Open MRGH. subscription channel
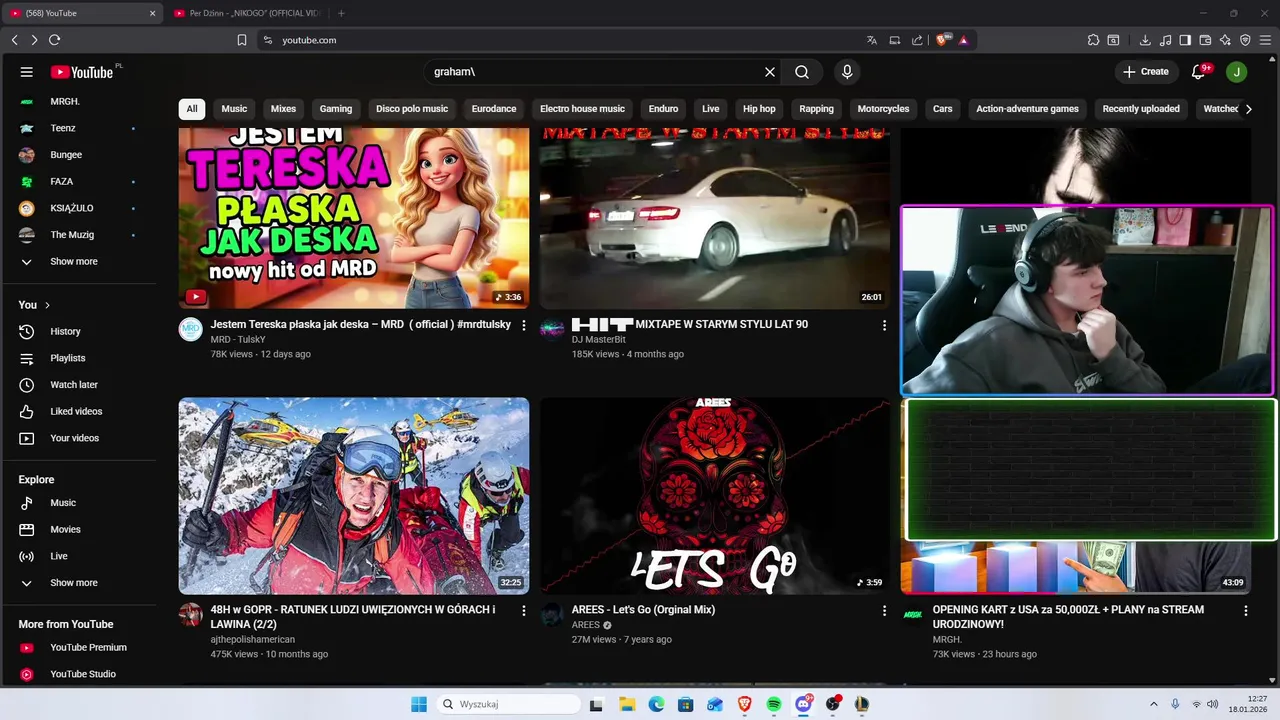This screenshot has height=720, width=1280. 65,102
